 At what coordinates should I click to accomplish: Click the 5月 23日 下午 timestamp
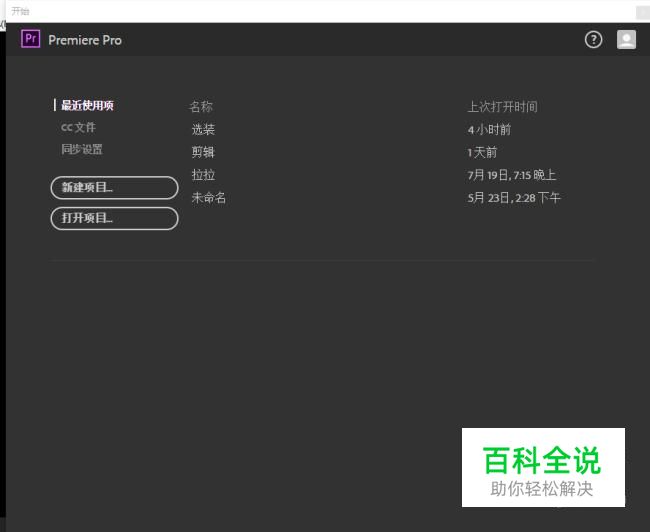point(514,198)
